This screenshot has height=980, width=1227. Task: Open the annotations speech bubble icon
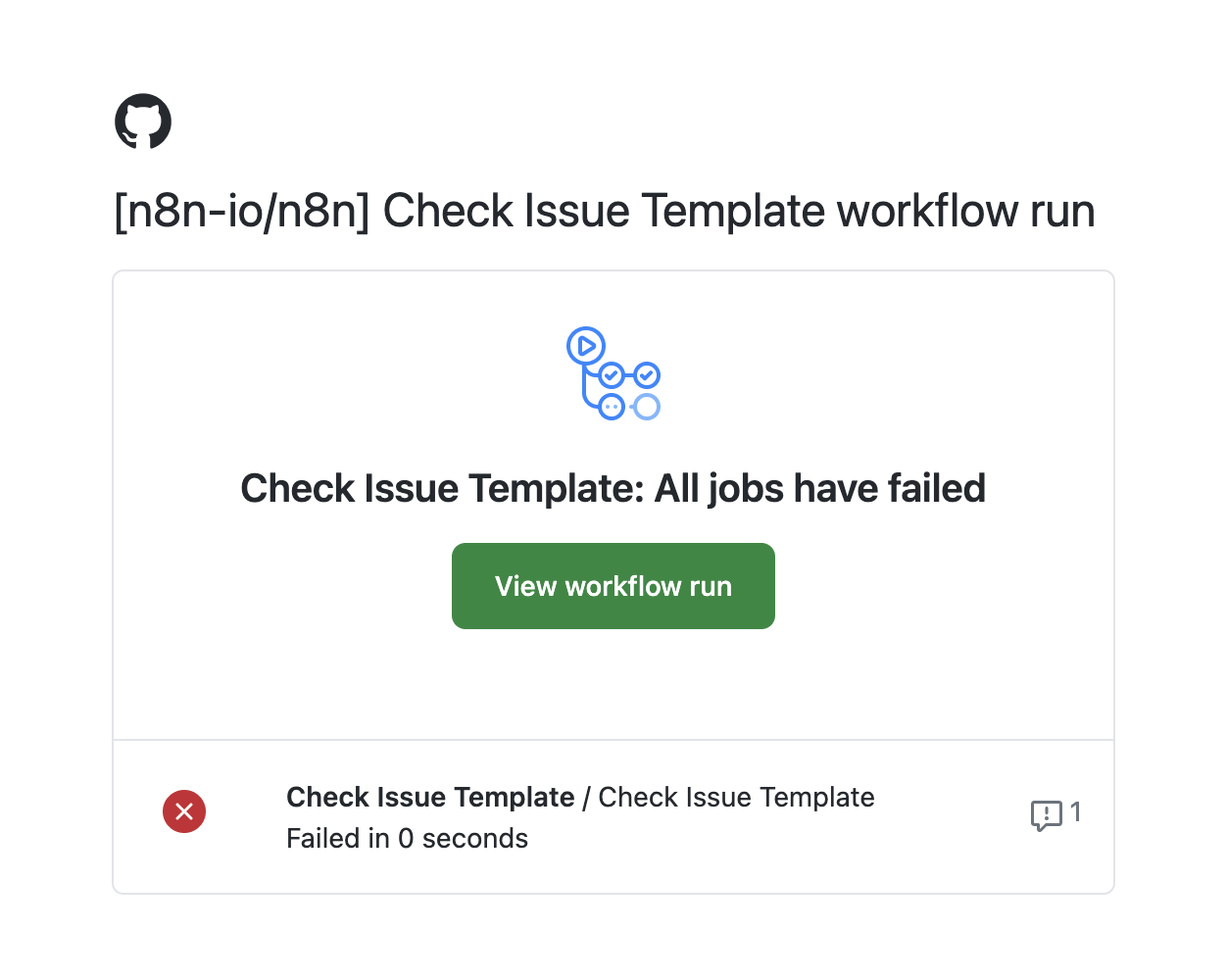[1046, 814]
